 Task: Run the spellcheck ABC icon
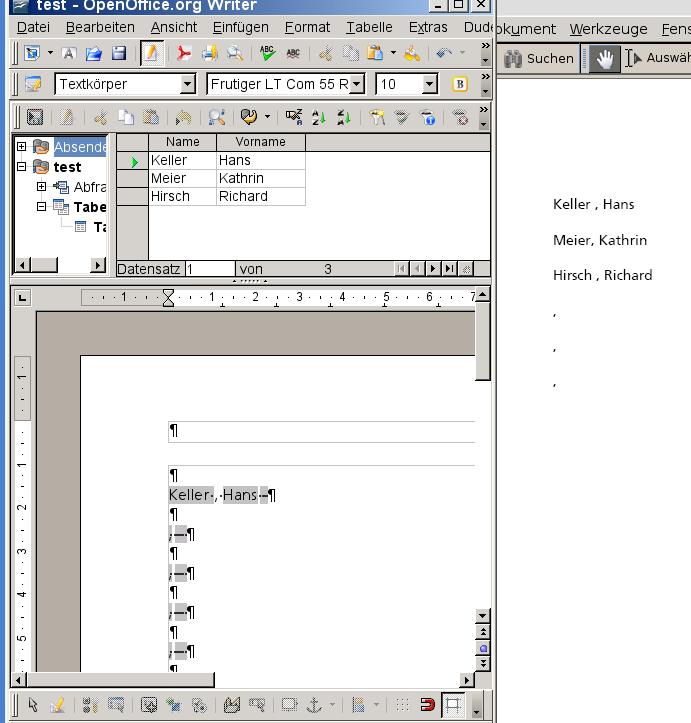[267, 54]
